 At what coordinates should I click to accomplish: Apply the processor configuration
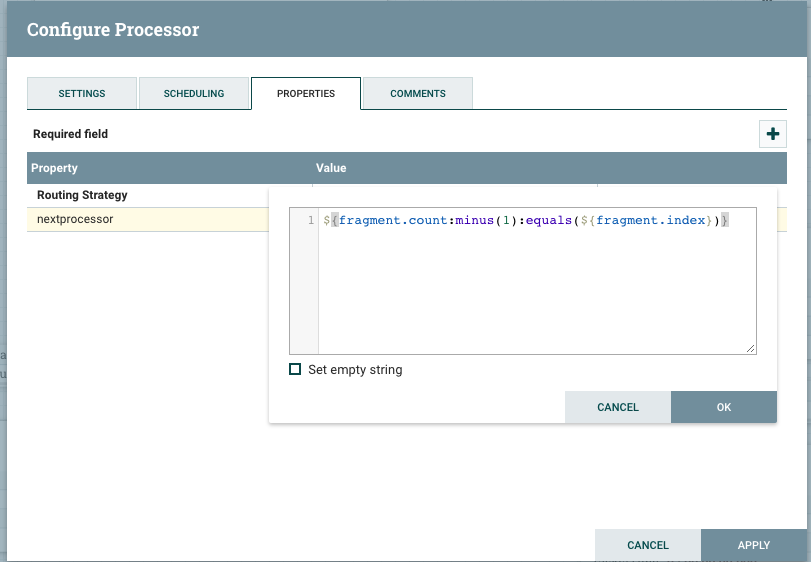(x=754, y=545)
